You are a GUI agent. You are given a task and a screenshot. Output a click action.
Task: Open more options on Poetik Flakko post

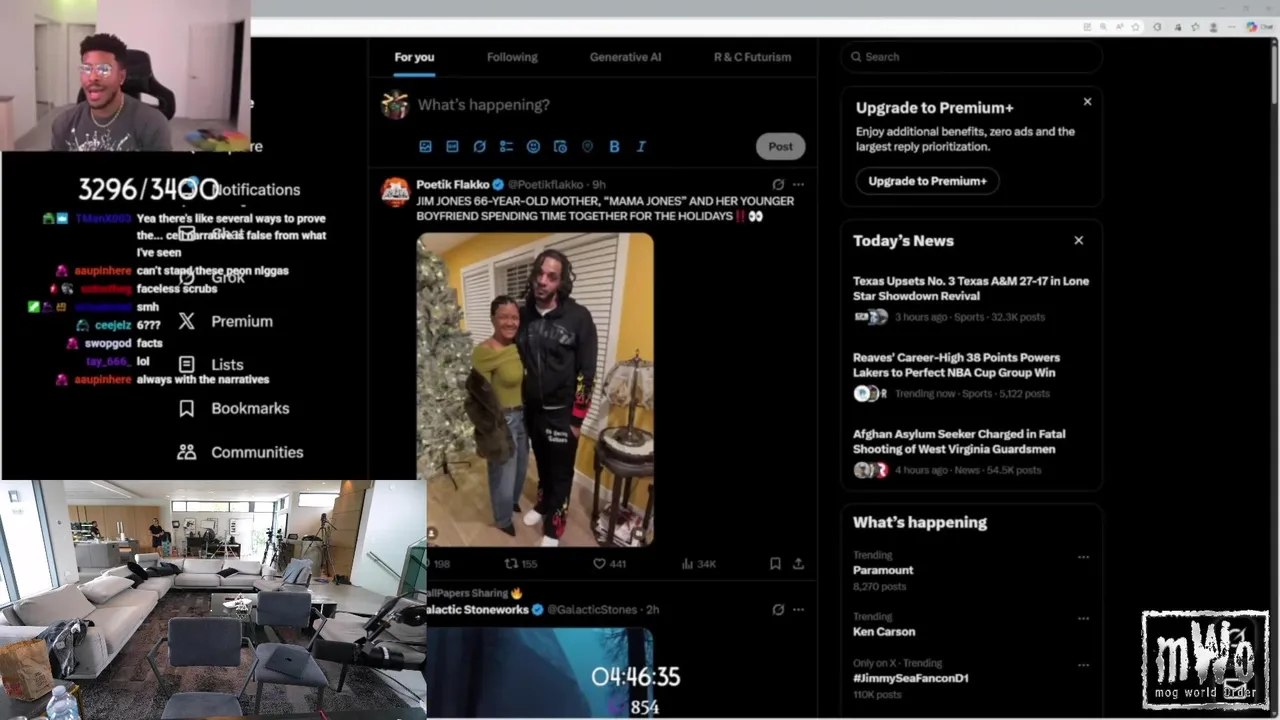pyautogui.click(x=798, y=184)
